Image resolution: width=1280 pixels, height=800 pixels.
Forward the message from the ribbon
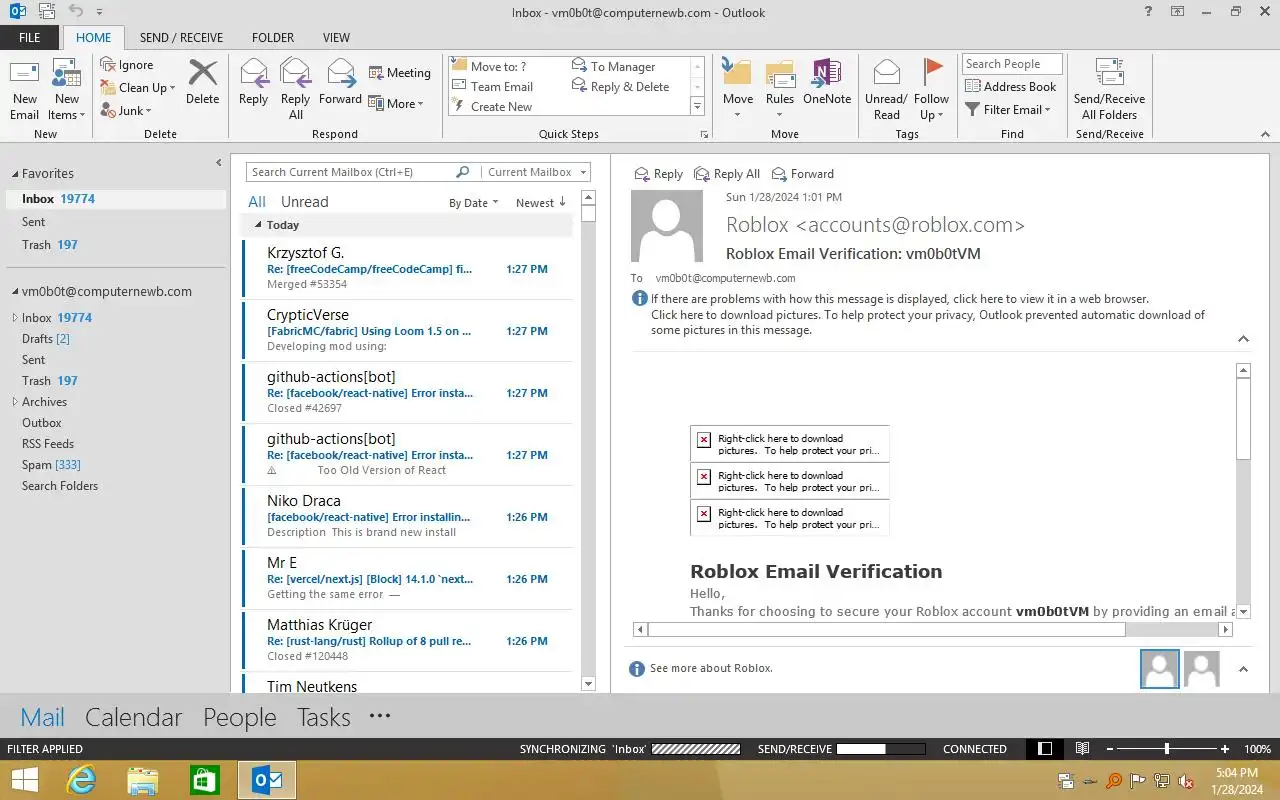pos(341,82)
